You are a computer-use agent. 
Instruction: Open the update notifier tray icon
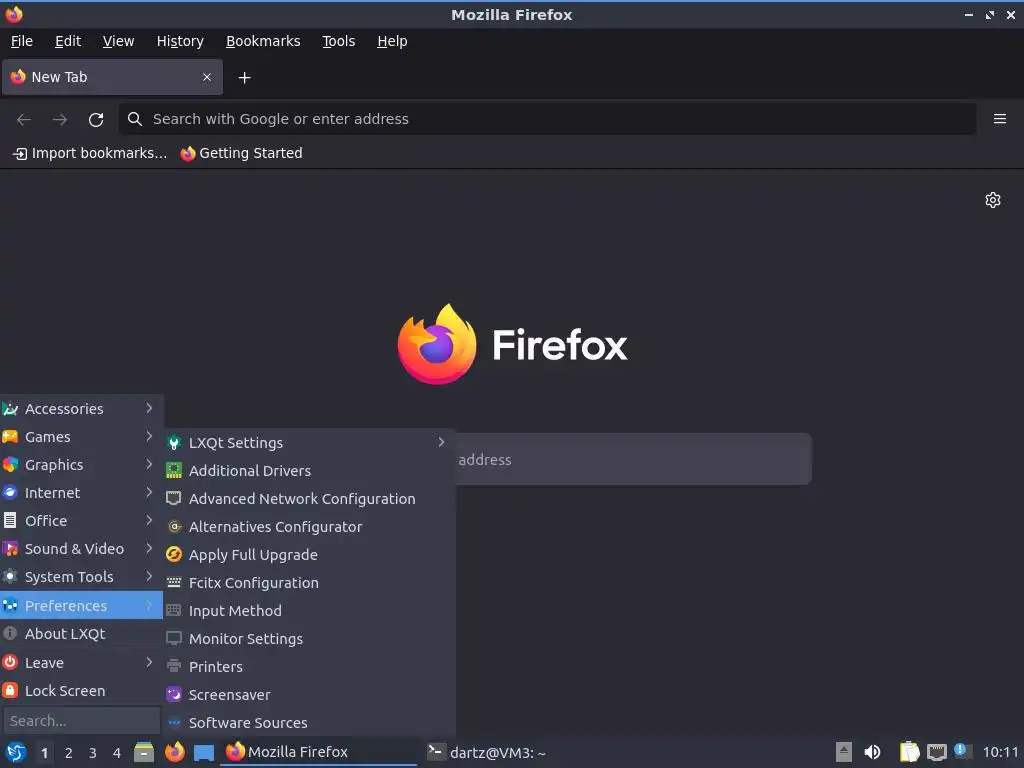963,751
